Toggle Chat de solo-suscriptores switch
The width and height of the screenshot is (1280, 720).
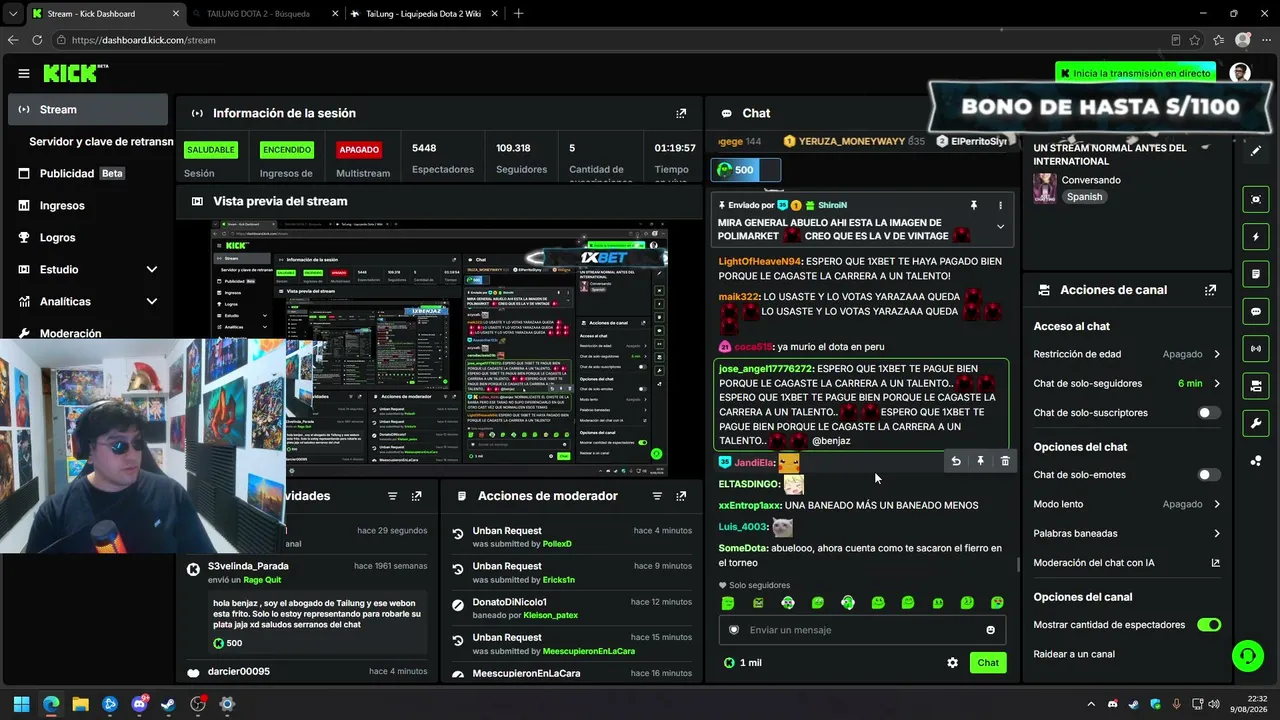click(x=1209, y=413)
